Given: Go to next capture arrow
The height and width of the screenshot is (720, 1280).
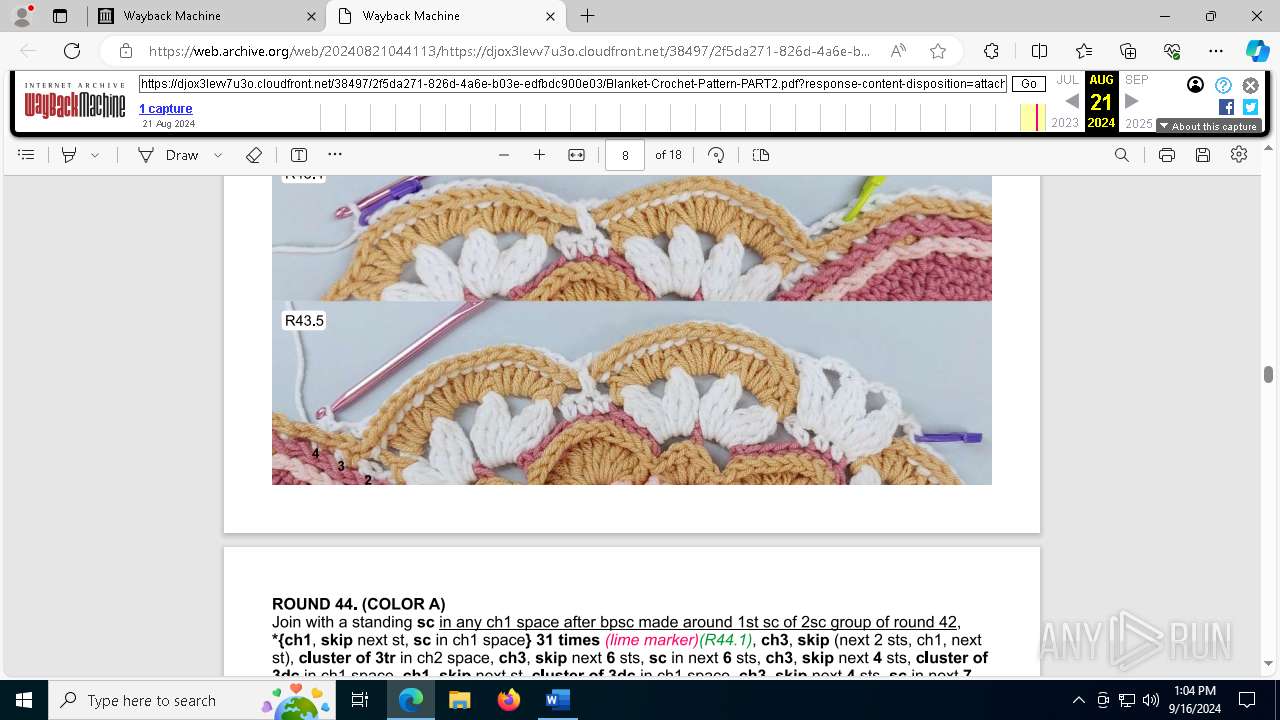Looking at the screenshot, I should coord(1131,101).
